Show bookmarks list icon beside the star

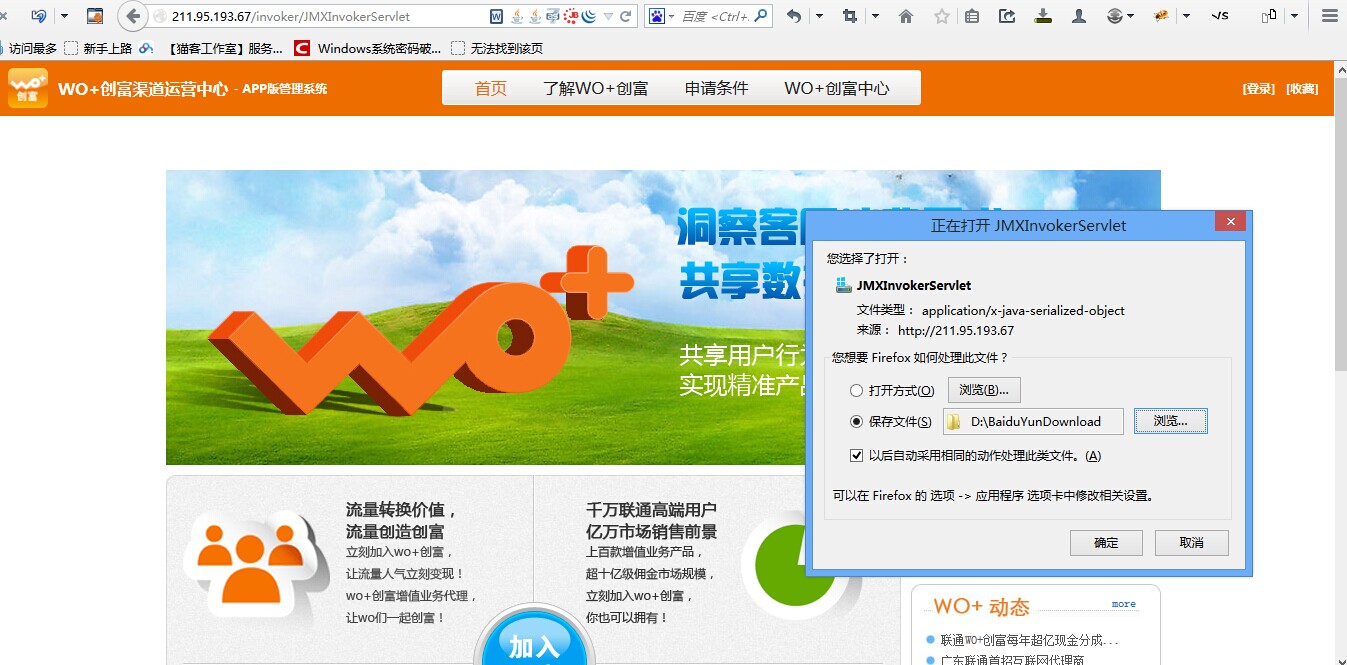tap(973, 16)
